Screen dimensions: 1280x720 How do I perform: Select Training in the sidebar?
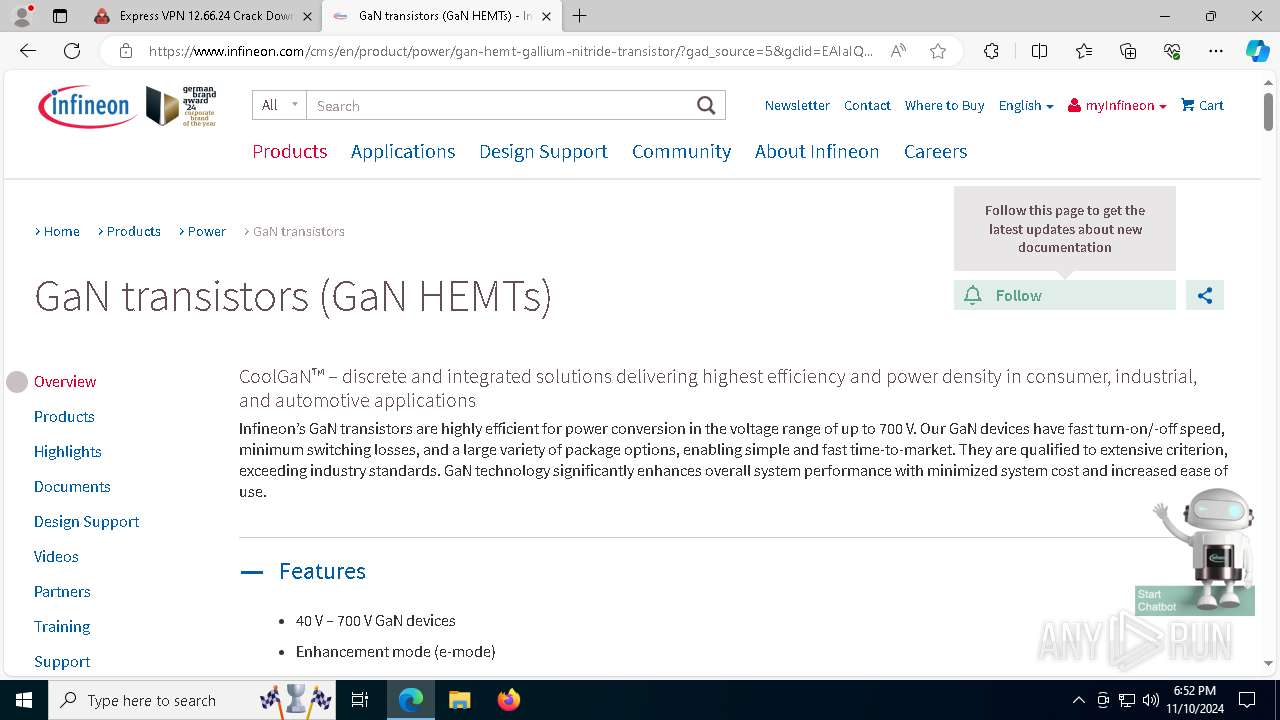(62, 626)
